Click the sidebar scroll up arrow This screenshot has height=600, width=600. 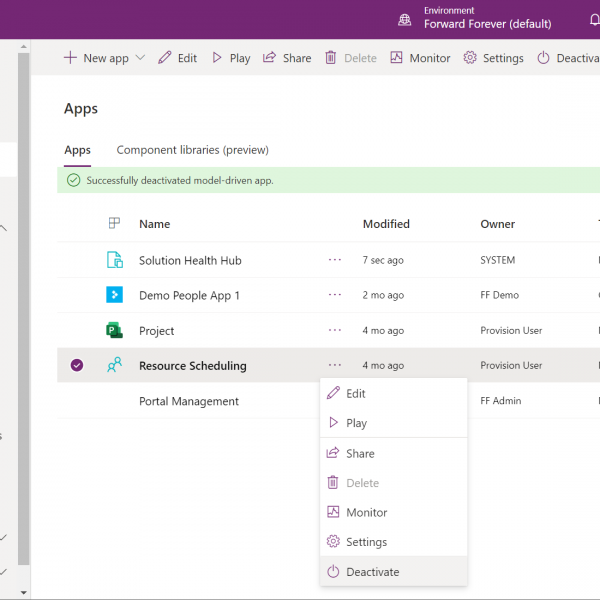(x=24, y=46)
